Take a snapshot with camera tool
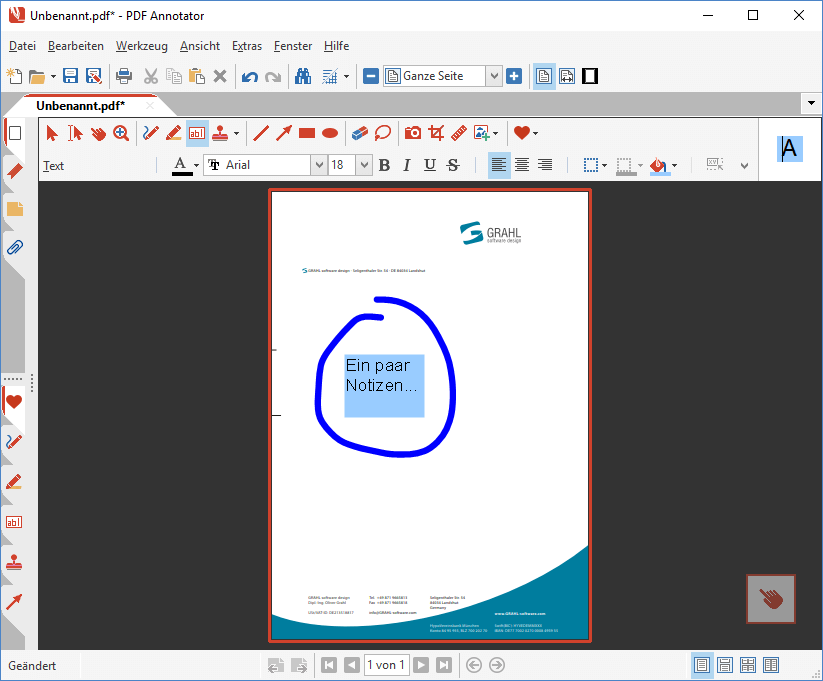 coord(413,133)
